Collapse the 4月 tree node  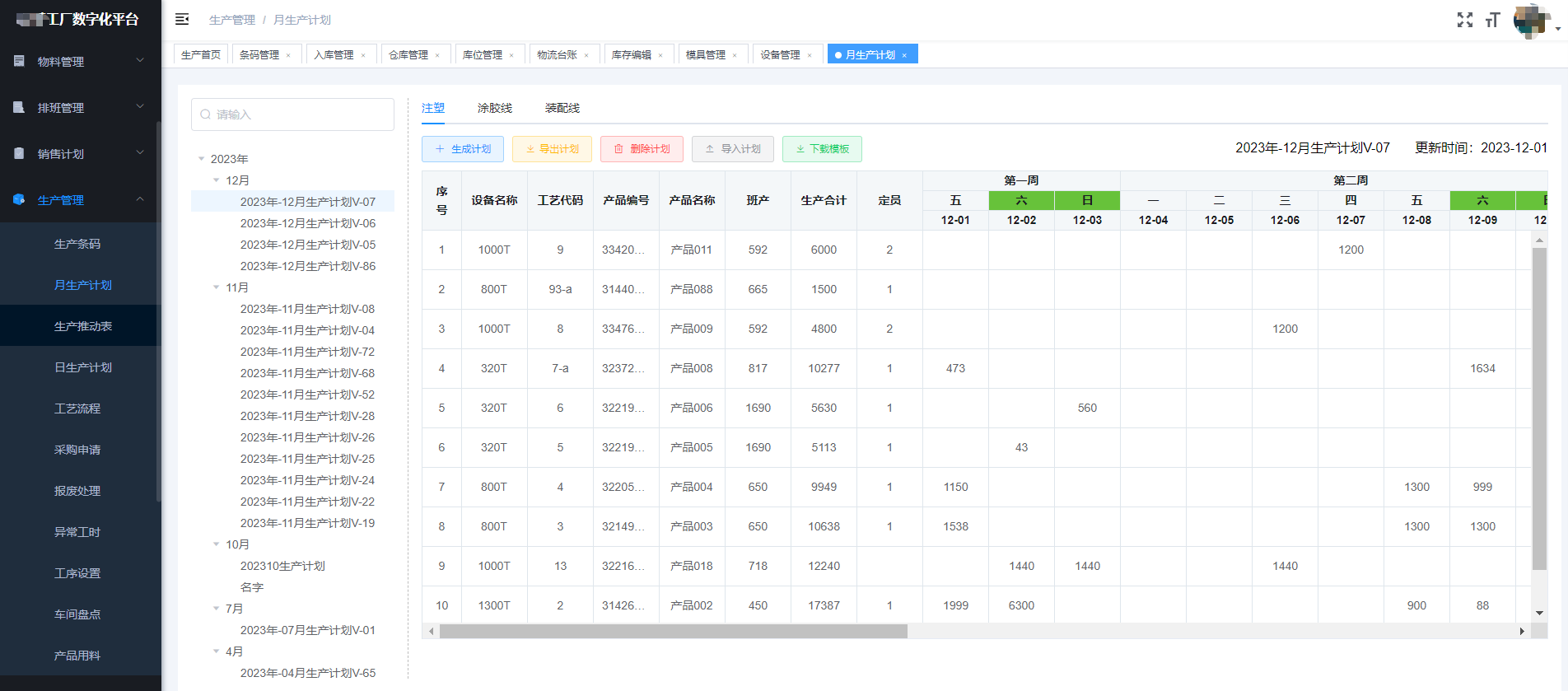(217, 651)
